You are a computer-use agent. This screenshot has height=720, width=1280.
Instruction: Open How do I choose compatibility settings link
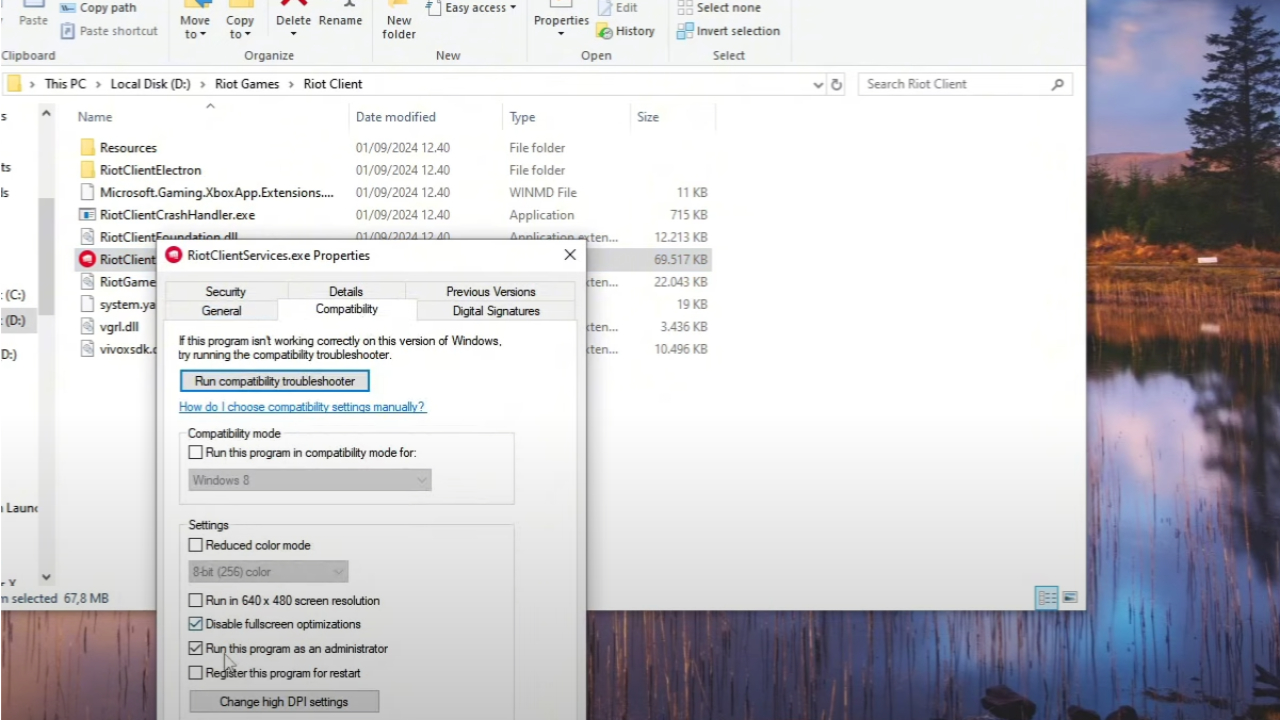[x=302, y=407]
